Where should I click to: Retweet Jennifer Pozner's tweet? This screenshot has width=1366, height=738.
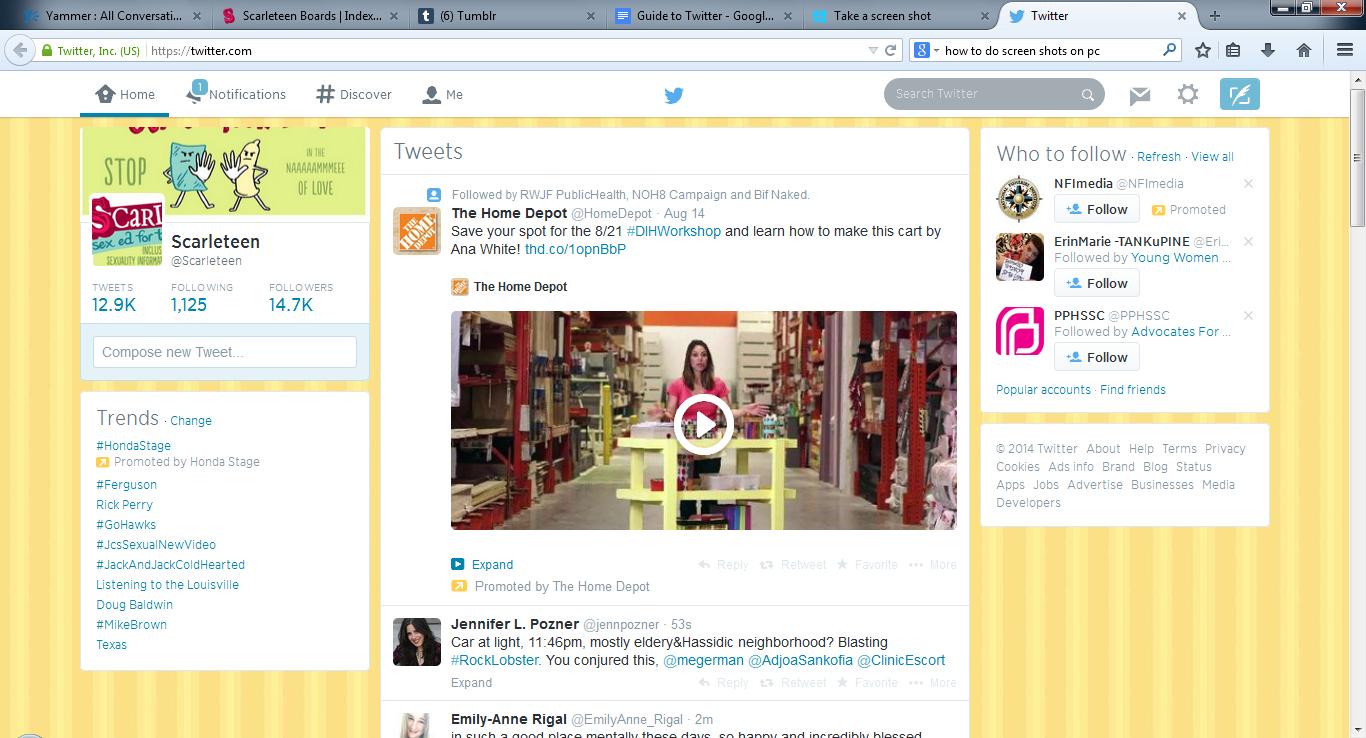point(793,683)
